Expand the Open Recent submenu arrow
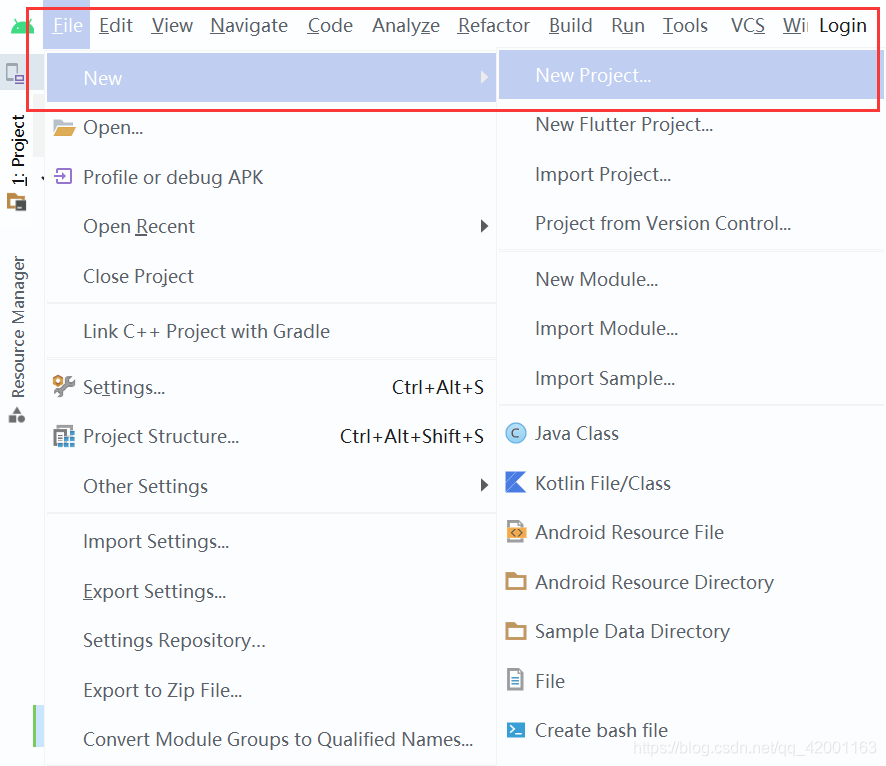Screen dimensions: 886x766 coord(484,226)
